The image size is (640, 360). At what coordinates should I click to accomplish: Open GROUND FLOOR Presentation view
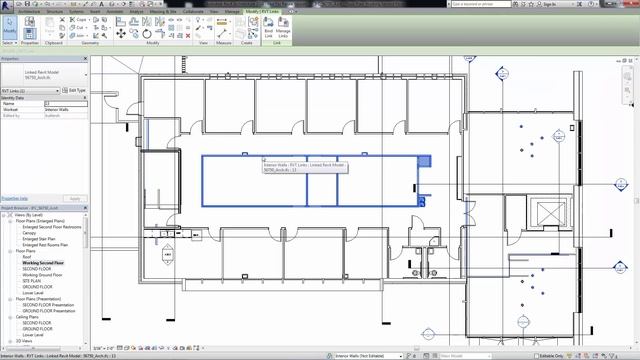[49, 311]
